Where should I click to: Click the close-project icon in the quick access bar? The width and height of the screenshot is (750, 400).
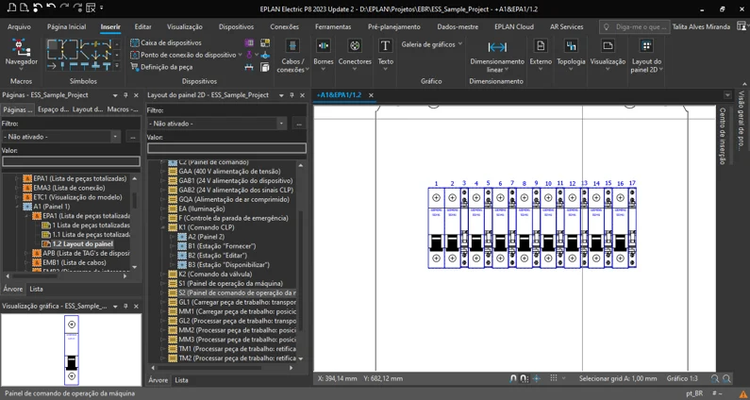pyautogui.click(x=91, y=8)
